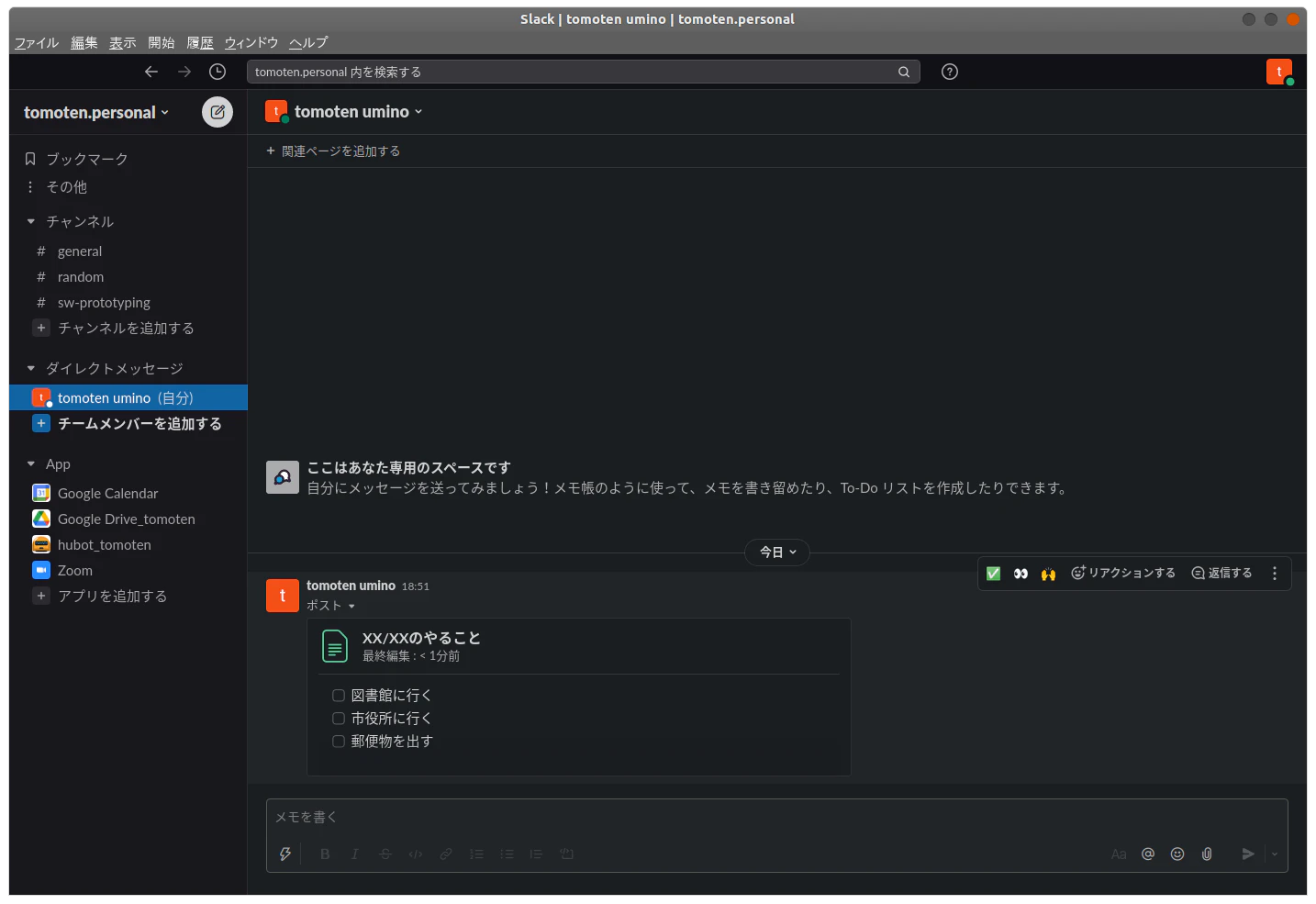1316x904 pixels.
Task: Toggle inline code formatting
Action: click(416, 854)
